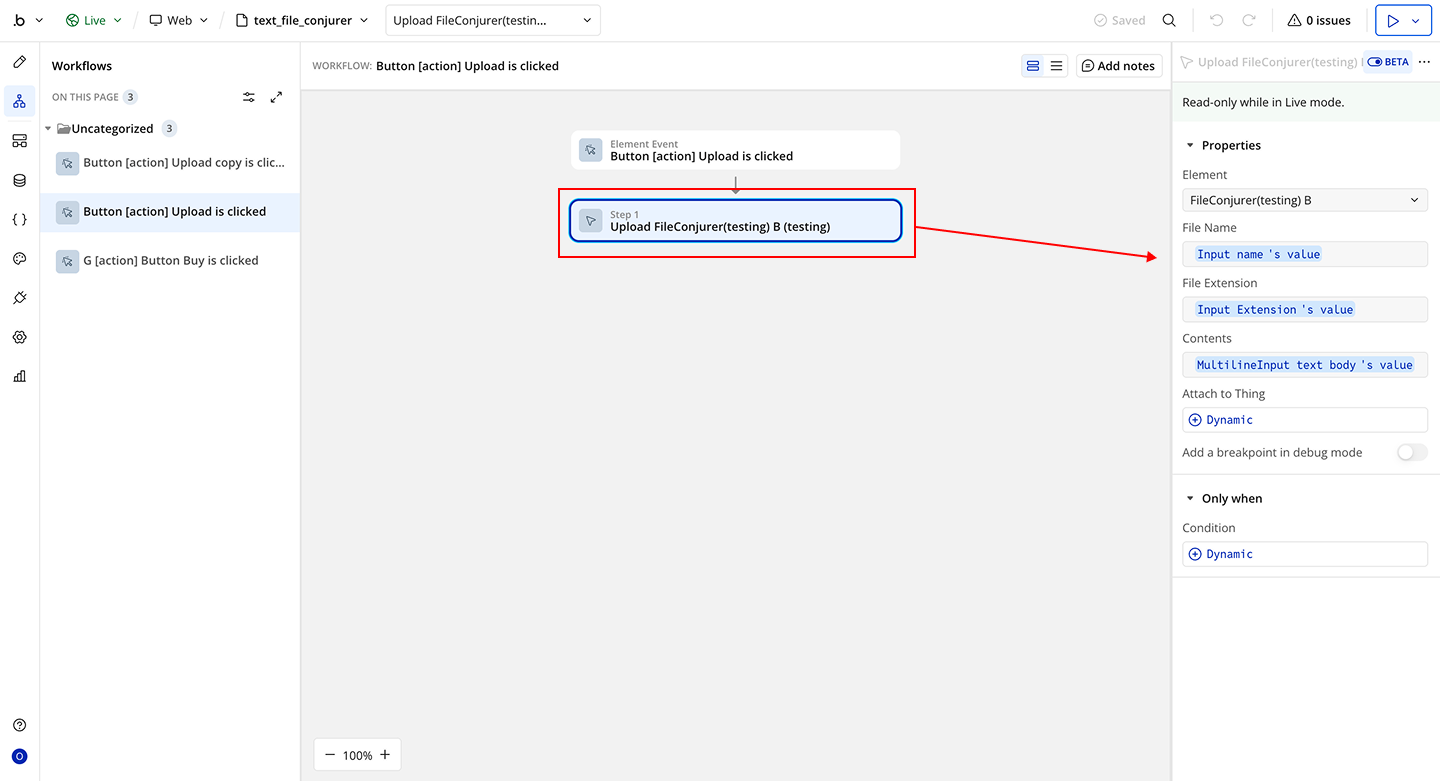Select Button [action] Upload is clicked workflow
Image resolution: width=1440 pixels, height=781 pixels.
point(170,212)
